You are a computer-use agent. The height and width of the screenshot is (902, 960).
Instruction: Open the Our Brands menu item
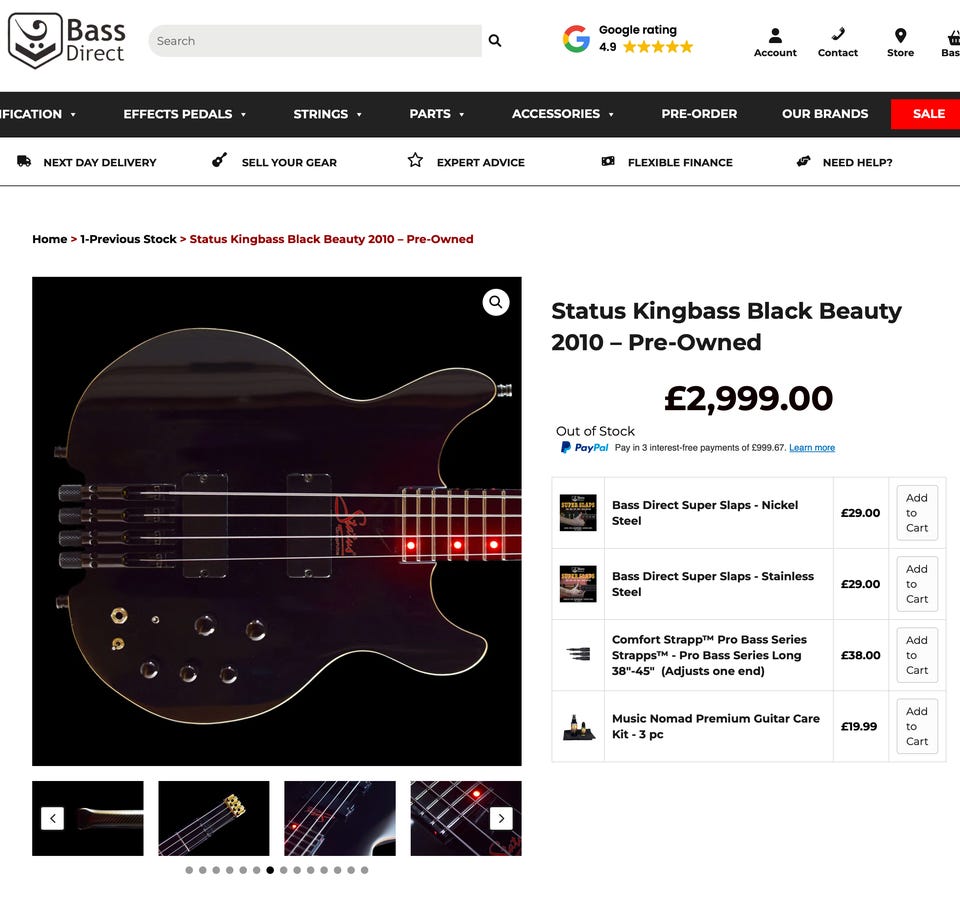[825, 114]
